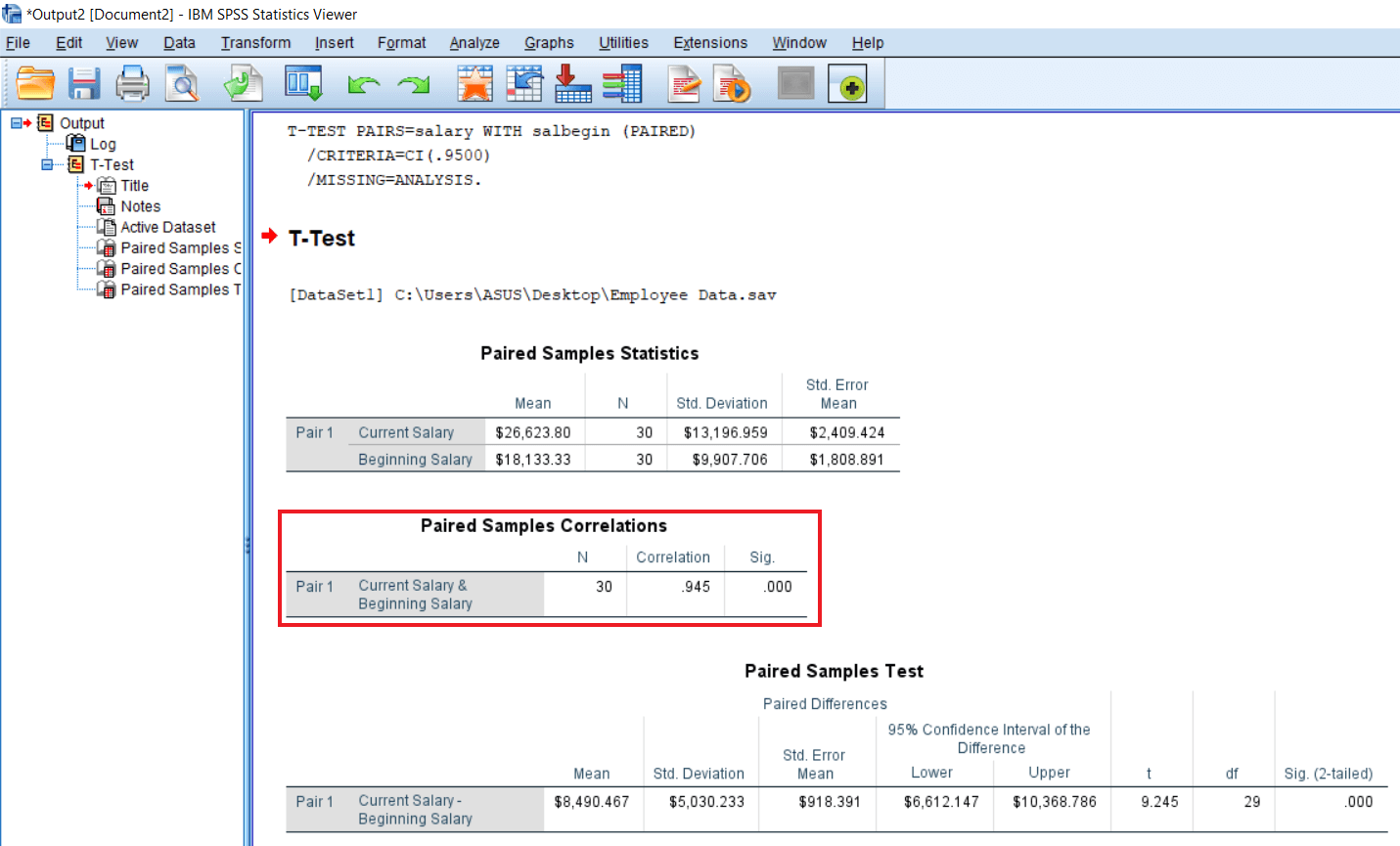Image resolution: width=1400 pixels, height=846 pixels.
Task: Open the Utilities menu
Action: (x=623, y=43)
